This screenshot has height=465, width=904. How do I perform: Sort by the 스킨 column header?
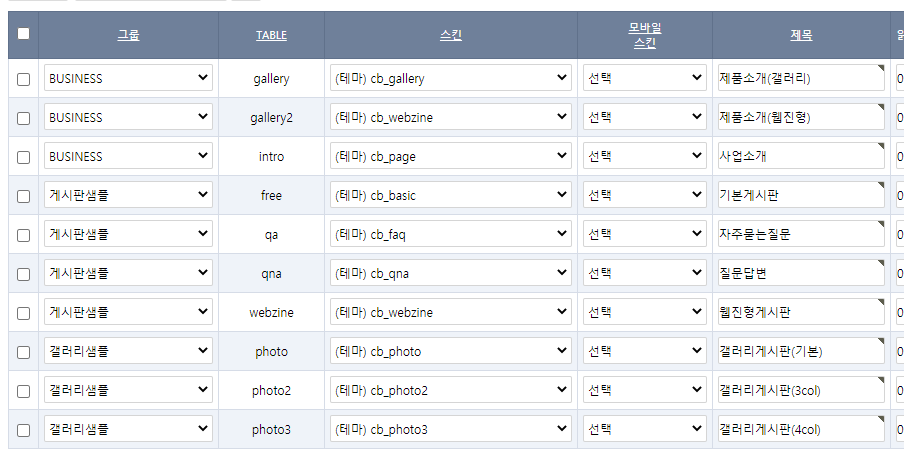pos(451,35)
